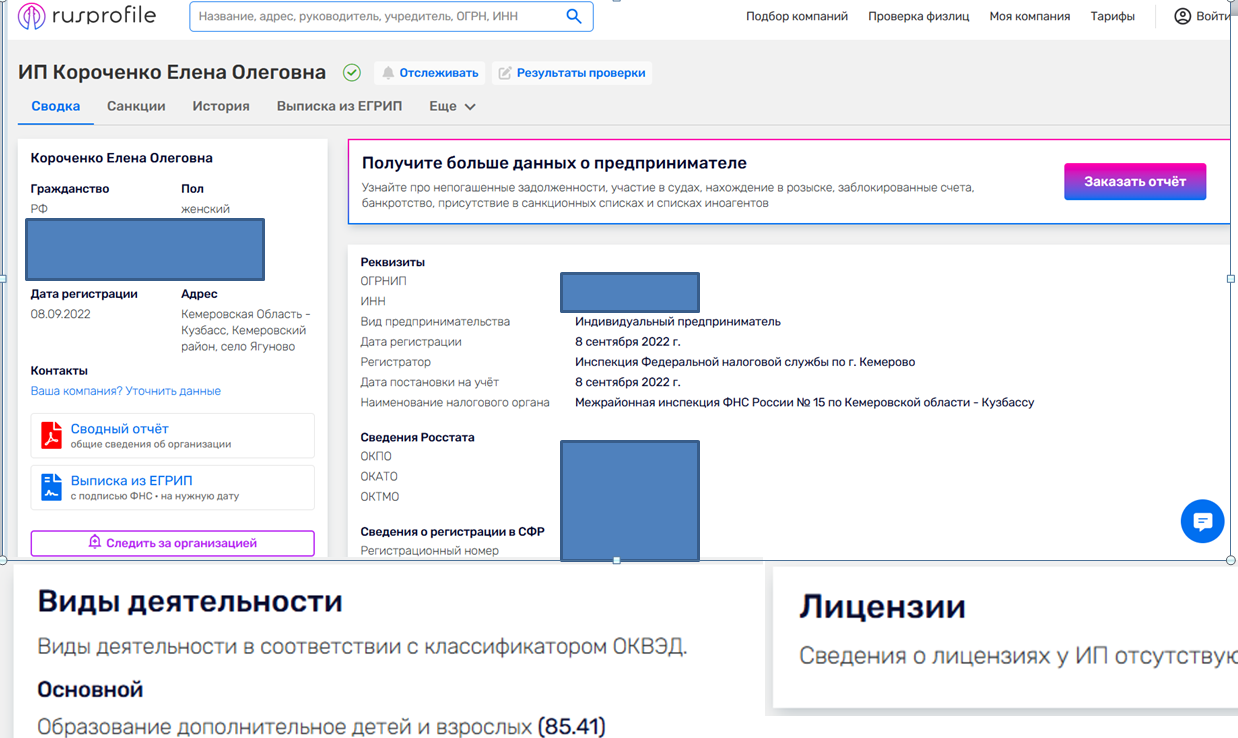
Task: Expand the Еще dropdown menu
Action: [x=452, y=106]
